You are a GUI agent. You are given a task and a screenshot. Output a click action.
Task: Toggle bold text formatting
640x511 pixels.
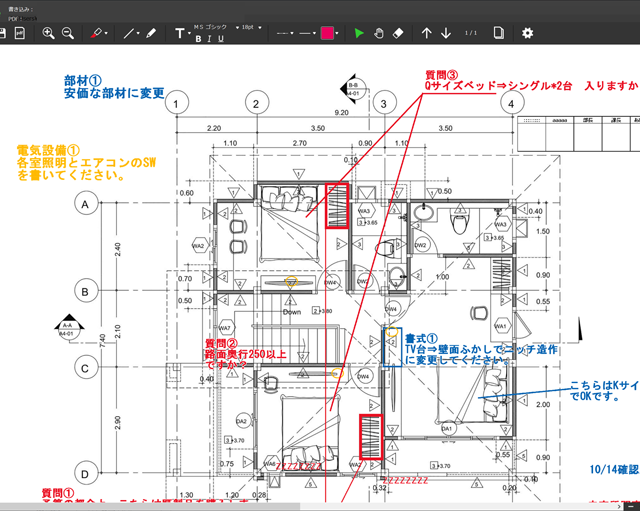point(198,39)
